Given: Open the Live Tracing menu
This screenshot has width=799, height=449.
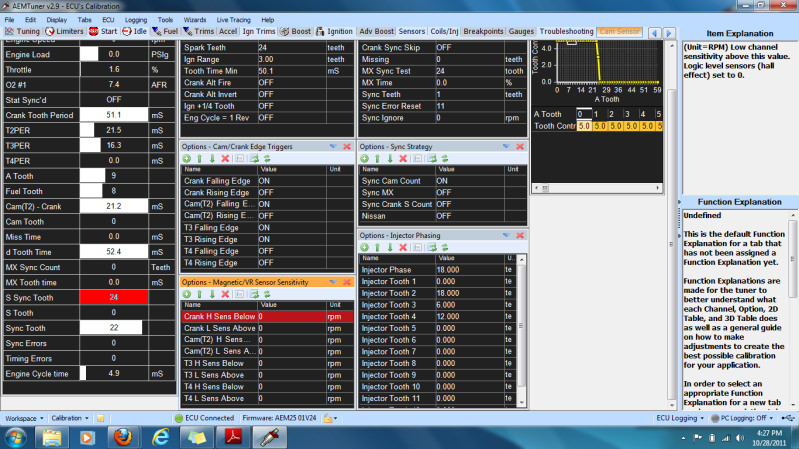Looking at the screenshot, I should pyautogui.click(x=233, y=19).
